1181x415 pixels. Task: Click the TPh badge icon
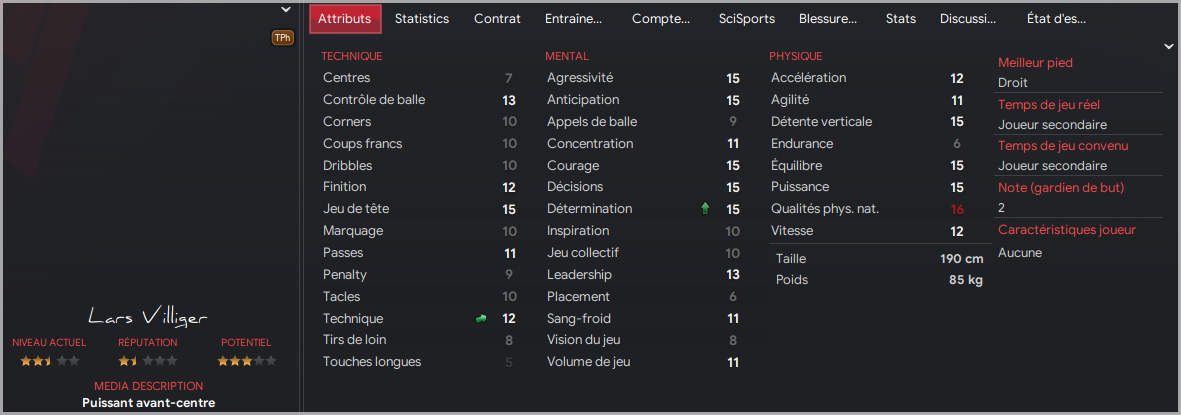click(282, 37)
